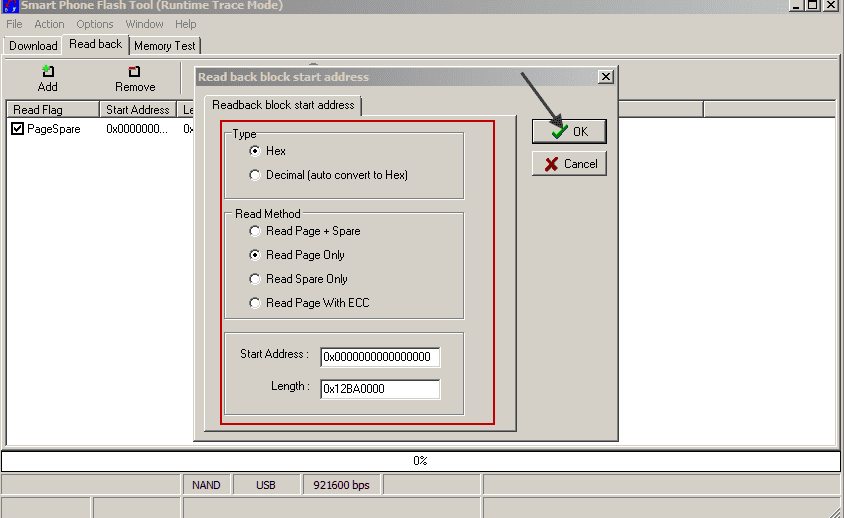Viewport: 844px width, 518px height.
Task: Click the USB status bar entry
Action: point(266,485)
